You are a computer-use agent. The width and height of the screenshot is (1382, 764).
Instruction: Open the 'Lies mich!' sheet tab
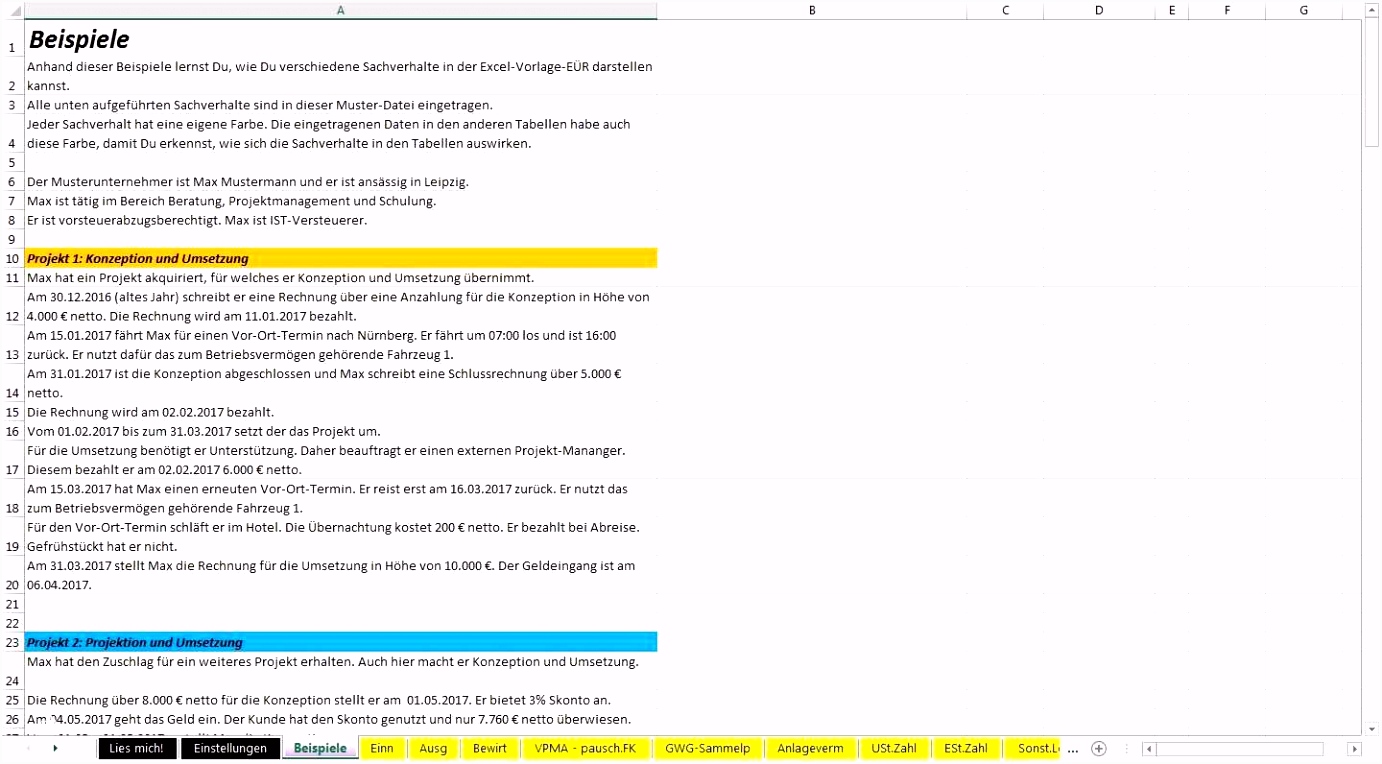(137, 748)
